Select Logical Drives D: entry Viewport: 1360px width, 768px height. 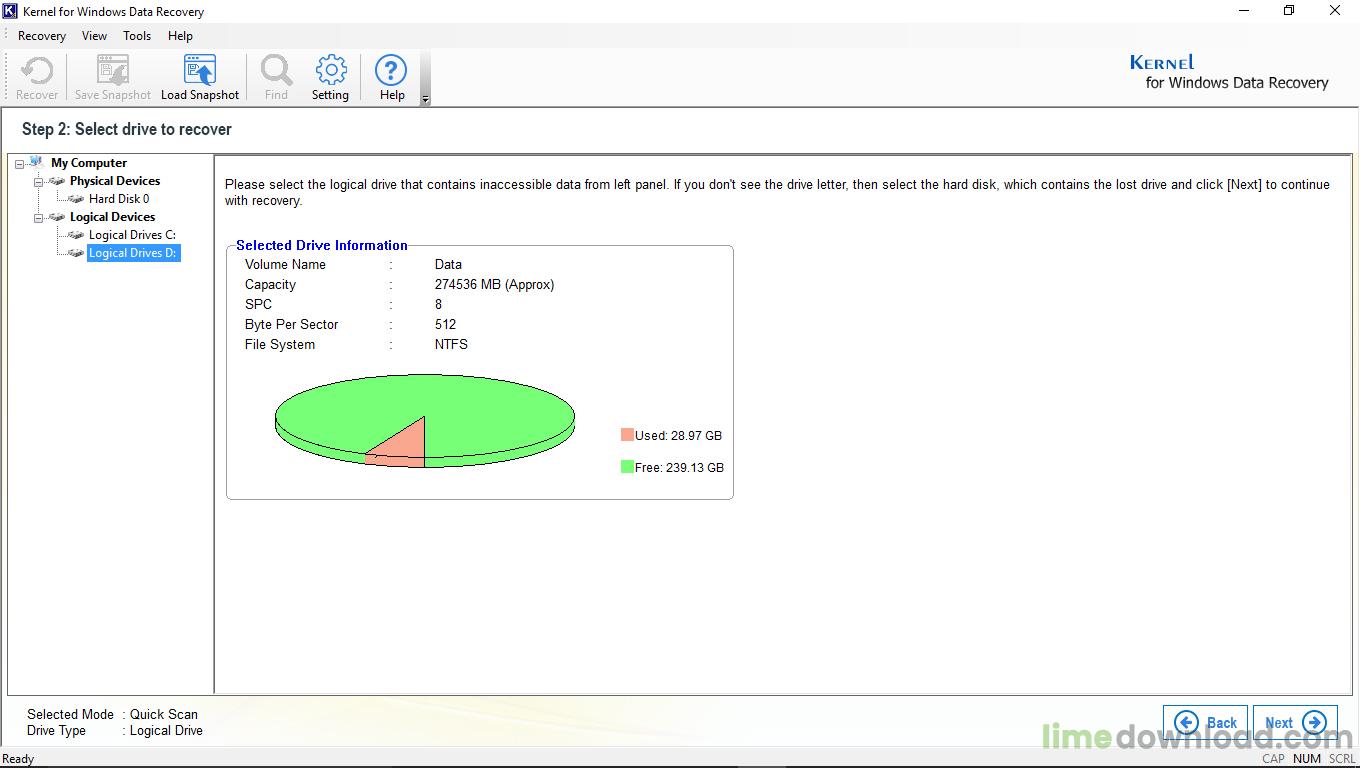[132, 253]
